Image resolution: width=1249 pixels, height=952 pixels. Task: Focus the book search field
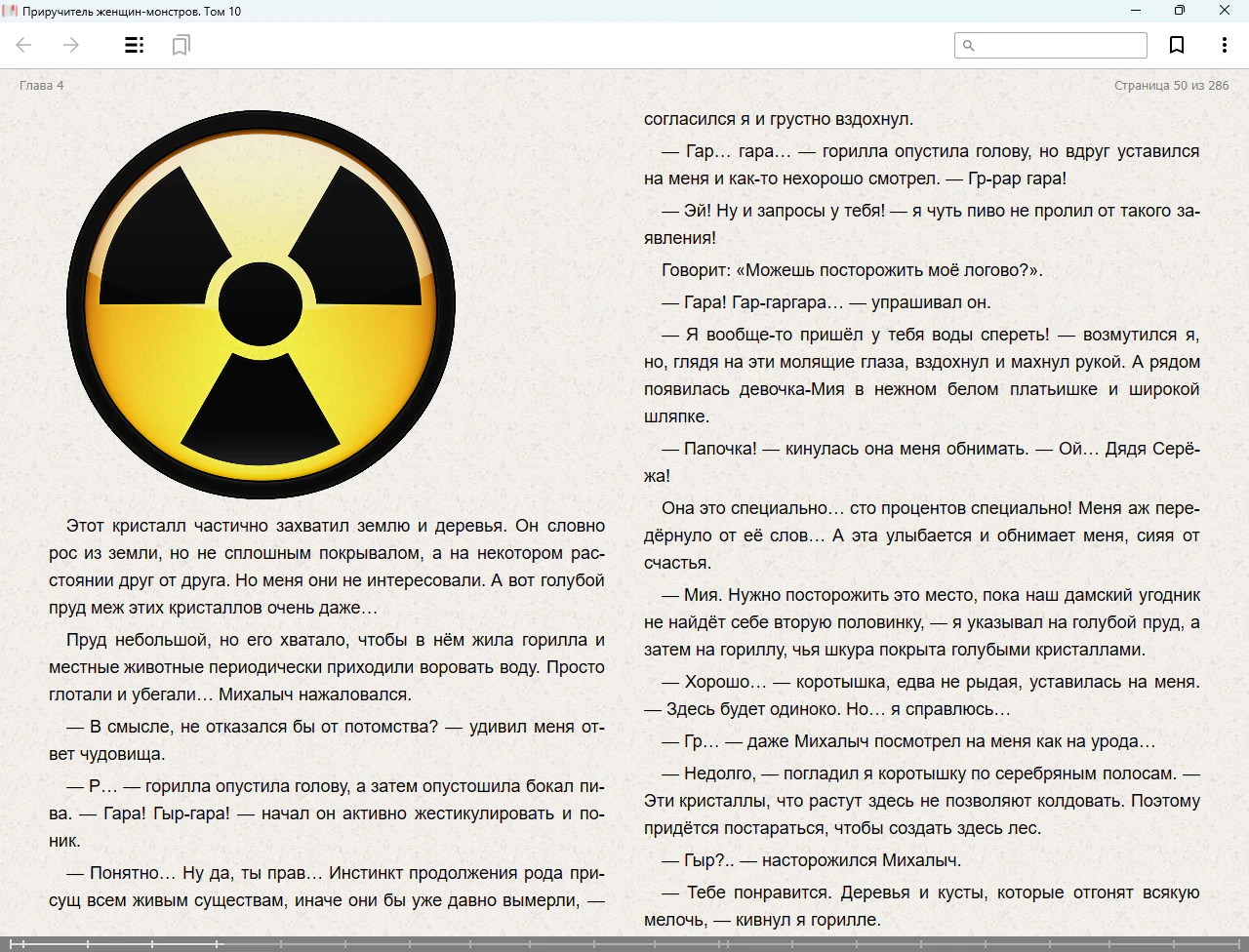point(1051,45)
